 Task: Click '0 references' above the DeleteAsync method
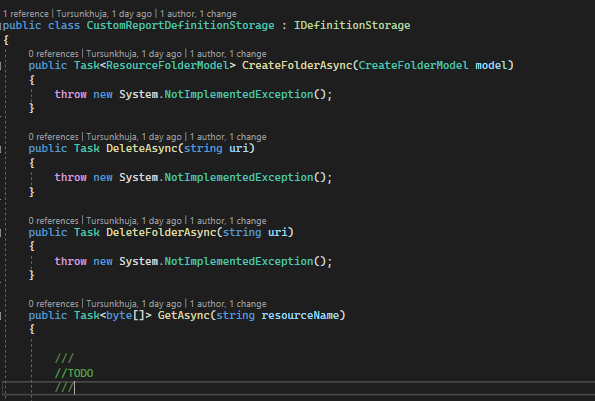pos(54,137)
